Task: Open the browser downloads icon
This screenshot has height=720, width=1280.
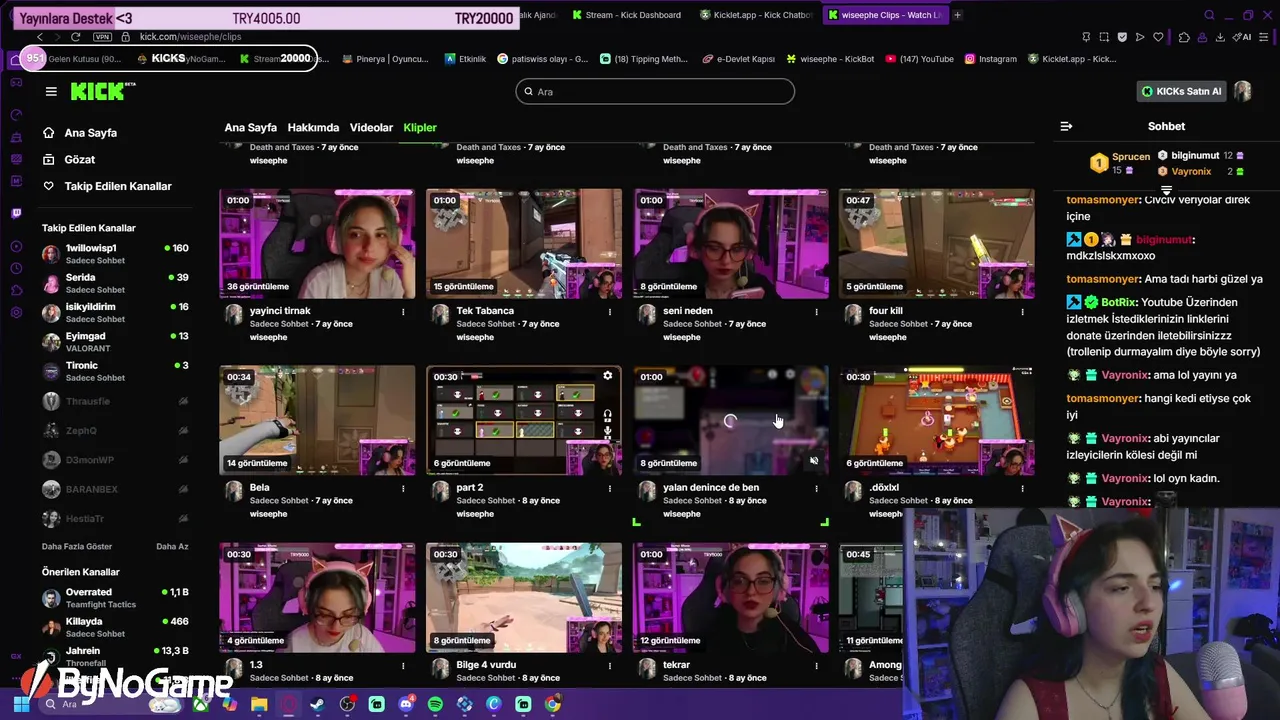Action: tap(1219, 37)
